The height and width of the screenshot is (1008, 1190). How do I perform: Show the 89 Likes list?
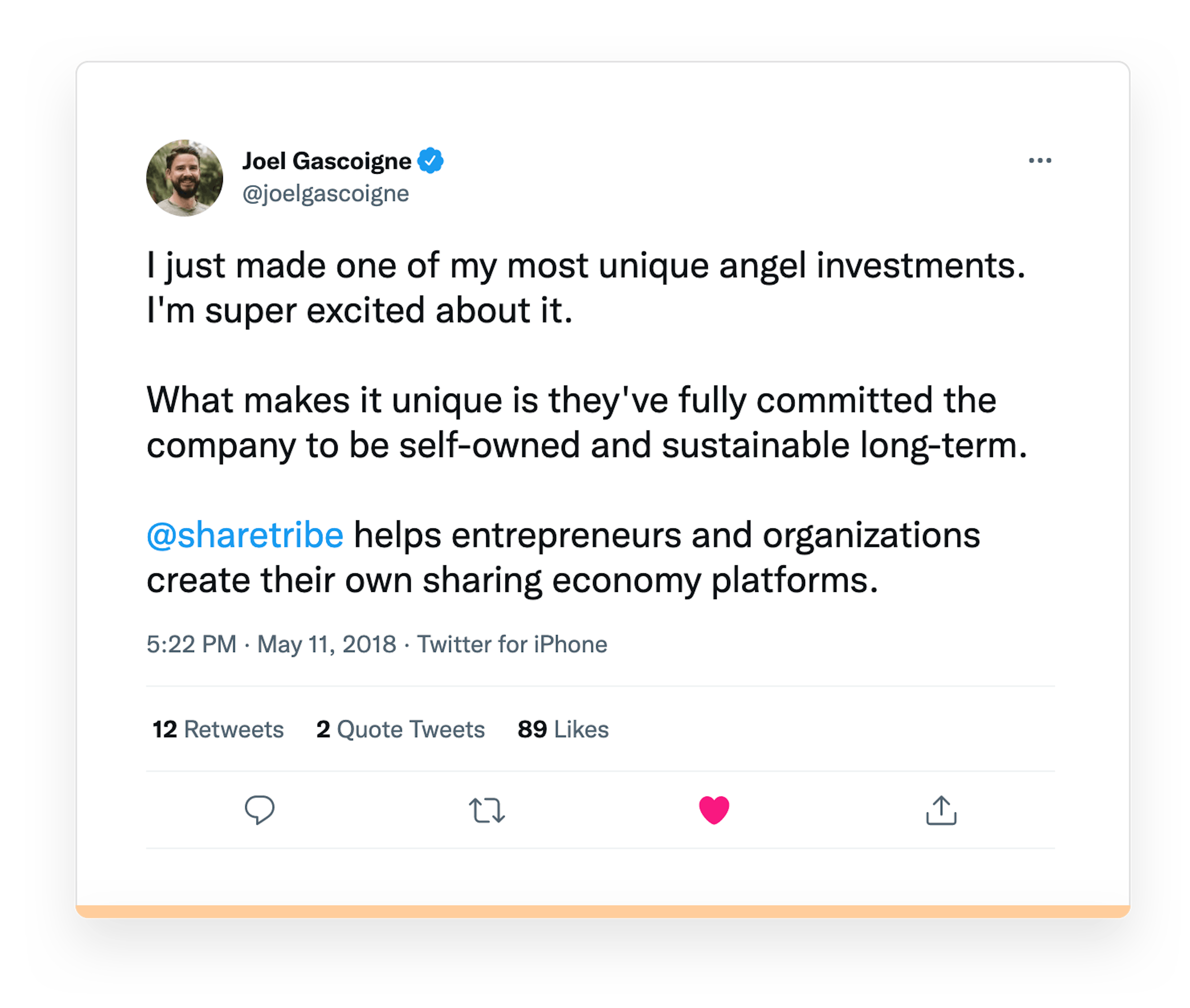tap(563, 729)
